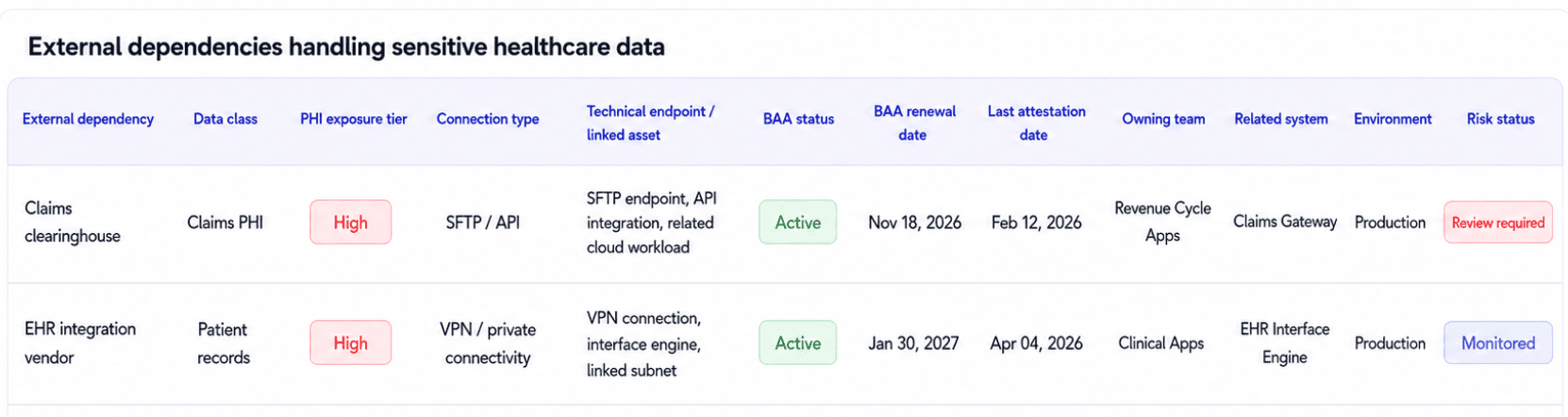Click Active BAA badge for Claims clearinghouse
Screen dimensions: 1568x417
[797, 223]
